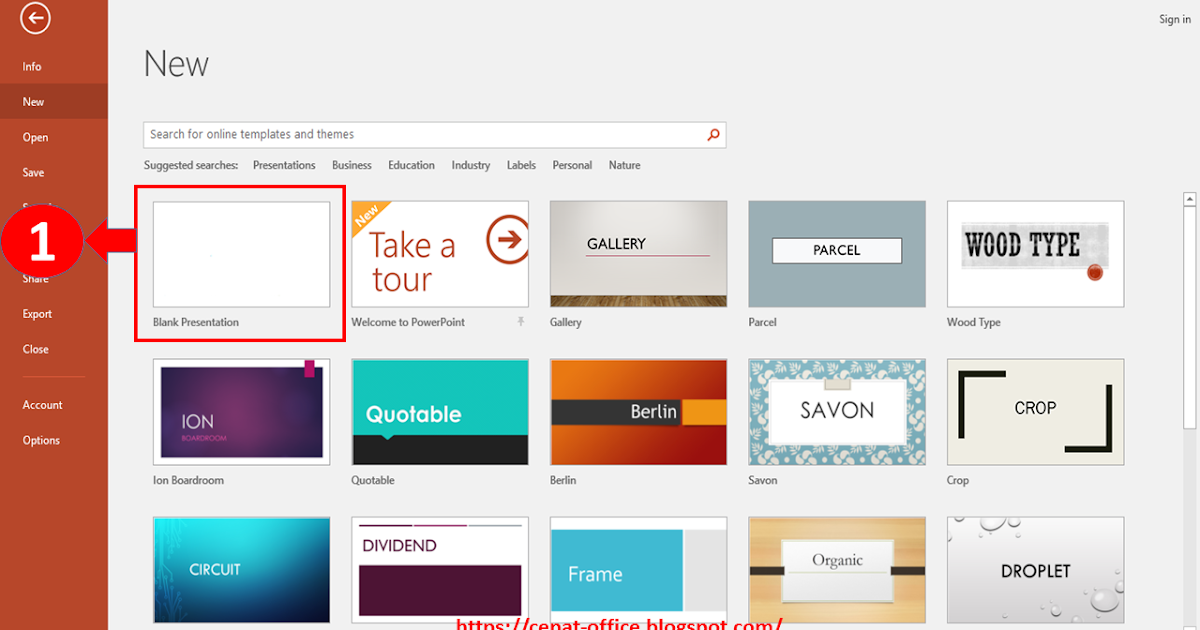Select the Ion Boardroom template

coord(241,412)
